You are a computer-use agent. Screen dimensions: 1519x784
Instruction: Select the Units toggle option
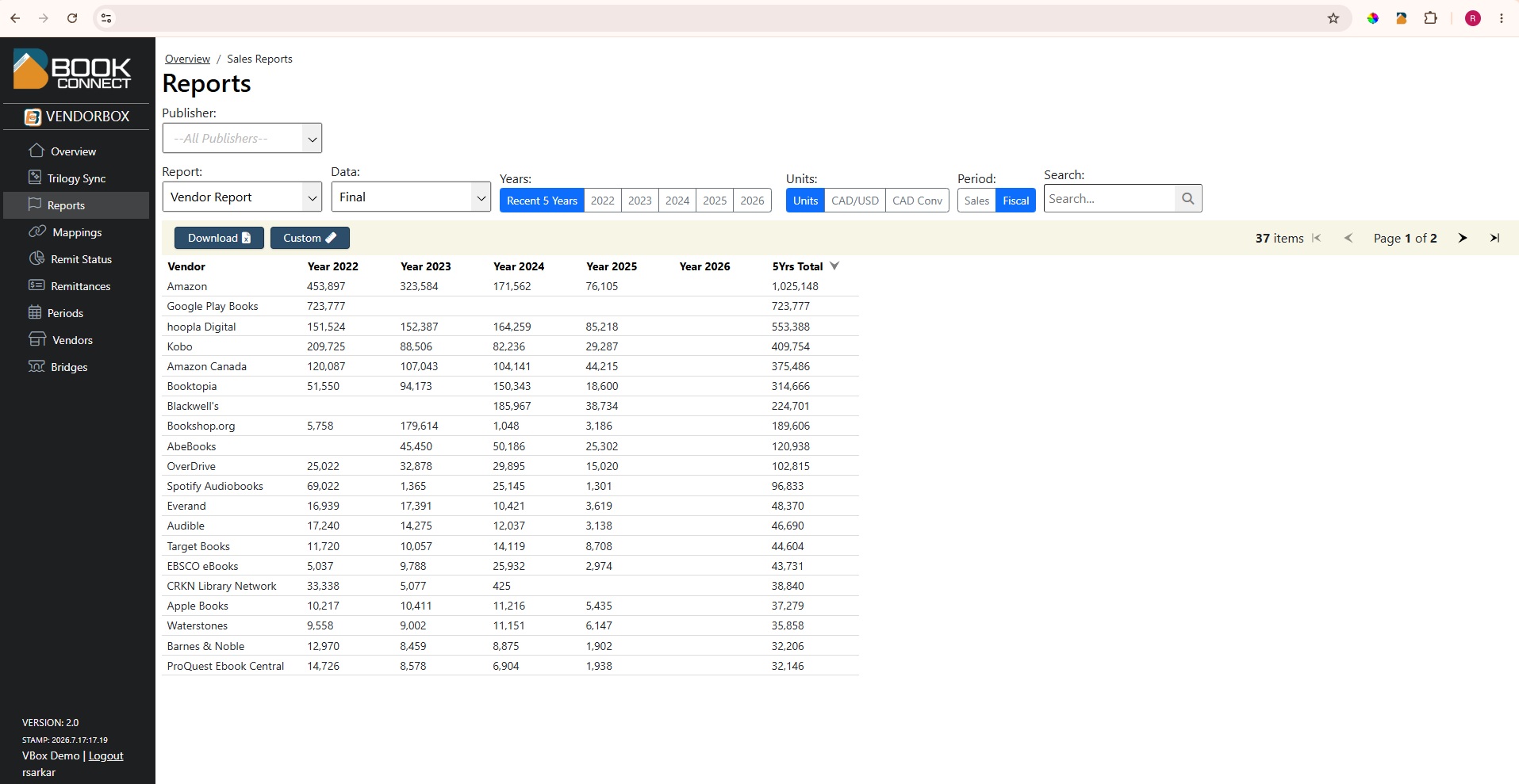tap(805, 201)
